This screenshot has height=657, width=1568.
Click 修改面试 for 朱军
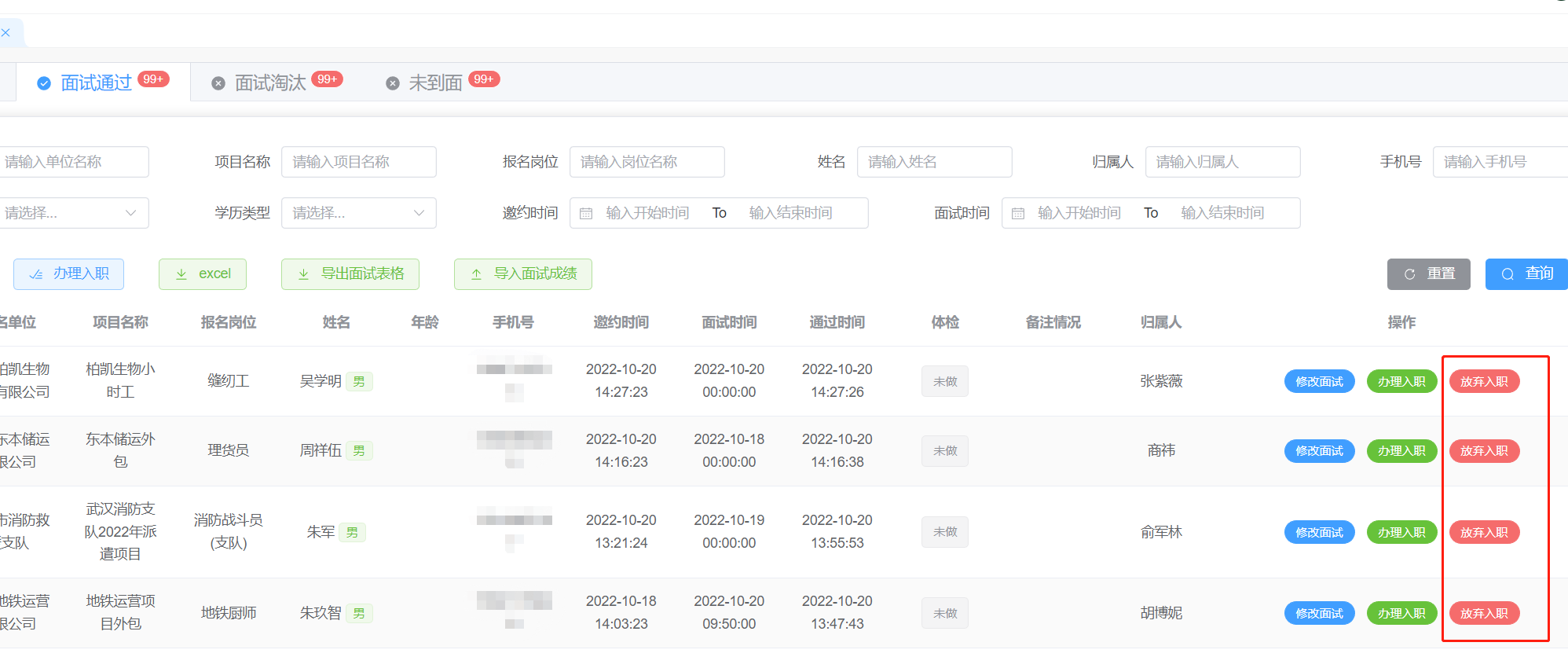[1320, 533]
